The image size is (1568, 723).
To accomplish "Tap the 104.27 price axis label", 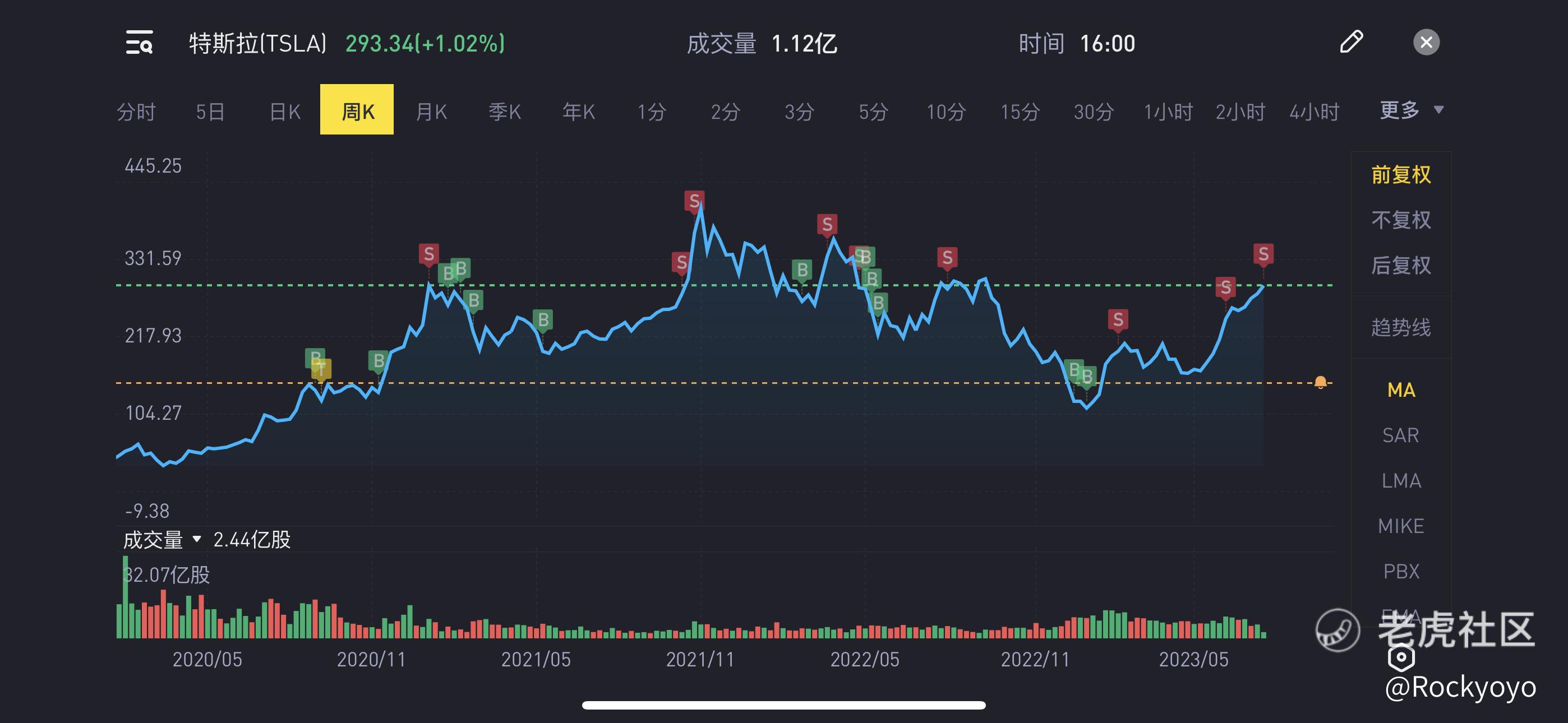I will [x=154, y=413].
